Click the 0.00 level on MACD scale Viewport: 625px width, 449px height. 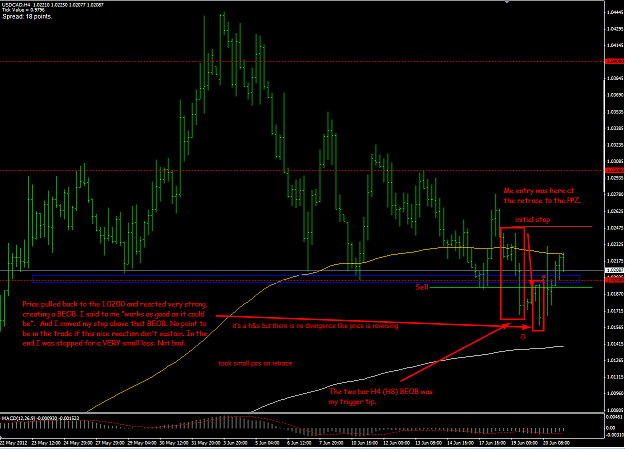click(x=611, y=427)
